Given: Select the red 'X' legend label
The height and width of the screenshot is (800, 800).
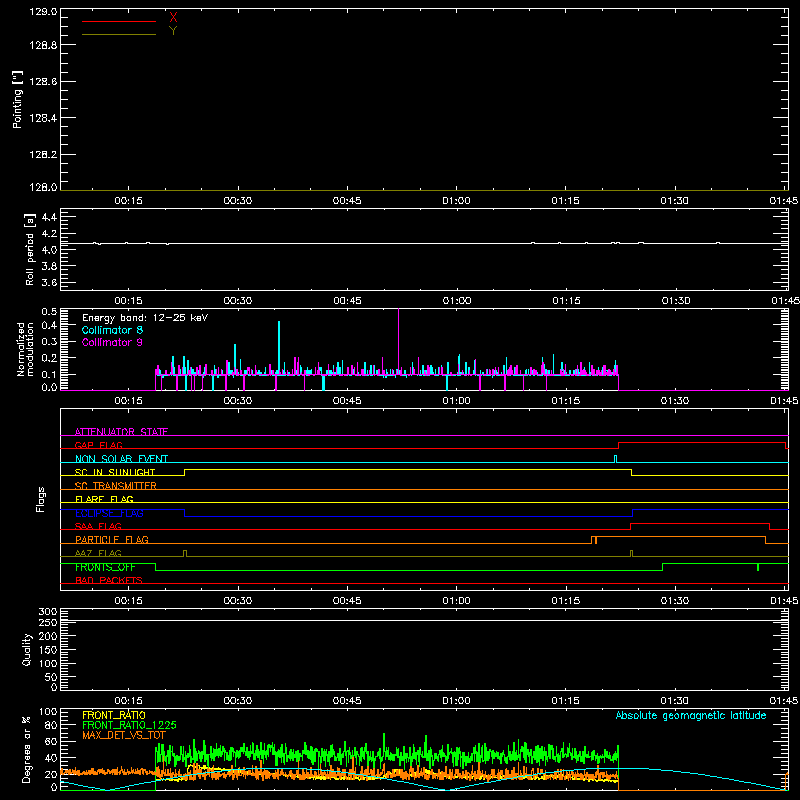Looking at the screenshot, I should [173, 18].
